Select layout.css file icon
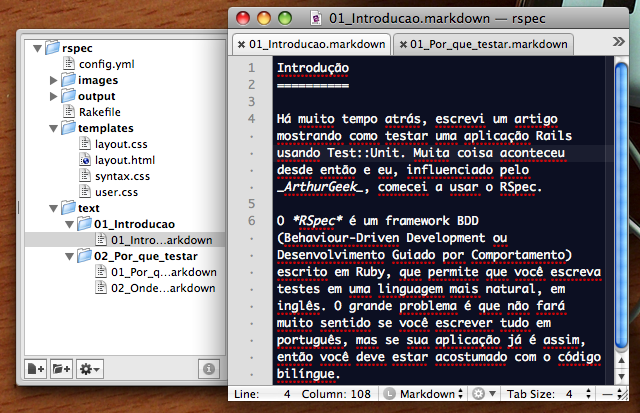The height and width of the screenshot is (413, 640). click(85, 143)
